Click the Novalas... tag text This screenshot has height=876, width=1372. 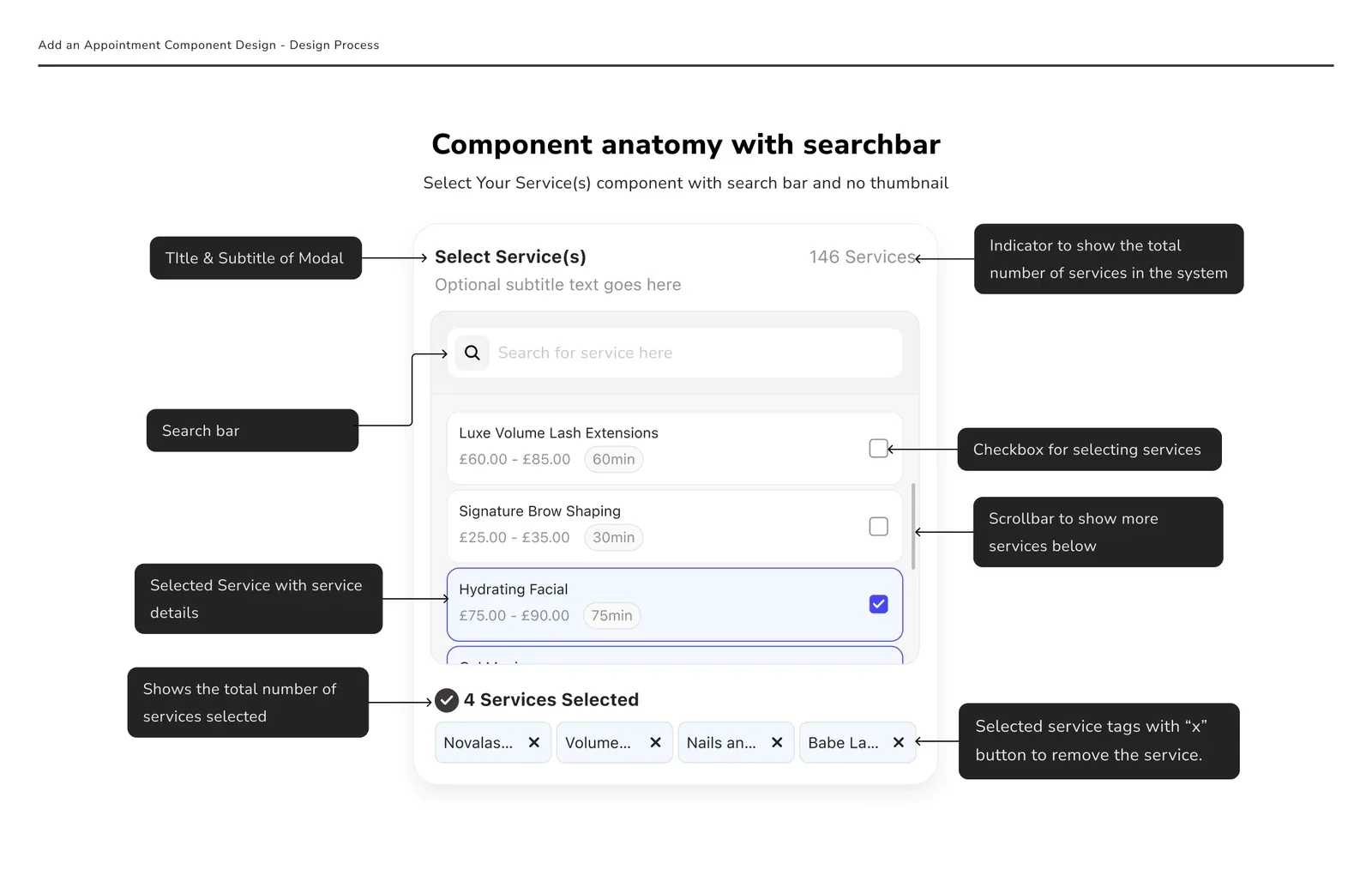pyautogui.click(x=478, y=743)
